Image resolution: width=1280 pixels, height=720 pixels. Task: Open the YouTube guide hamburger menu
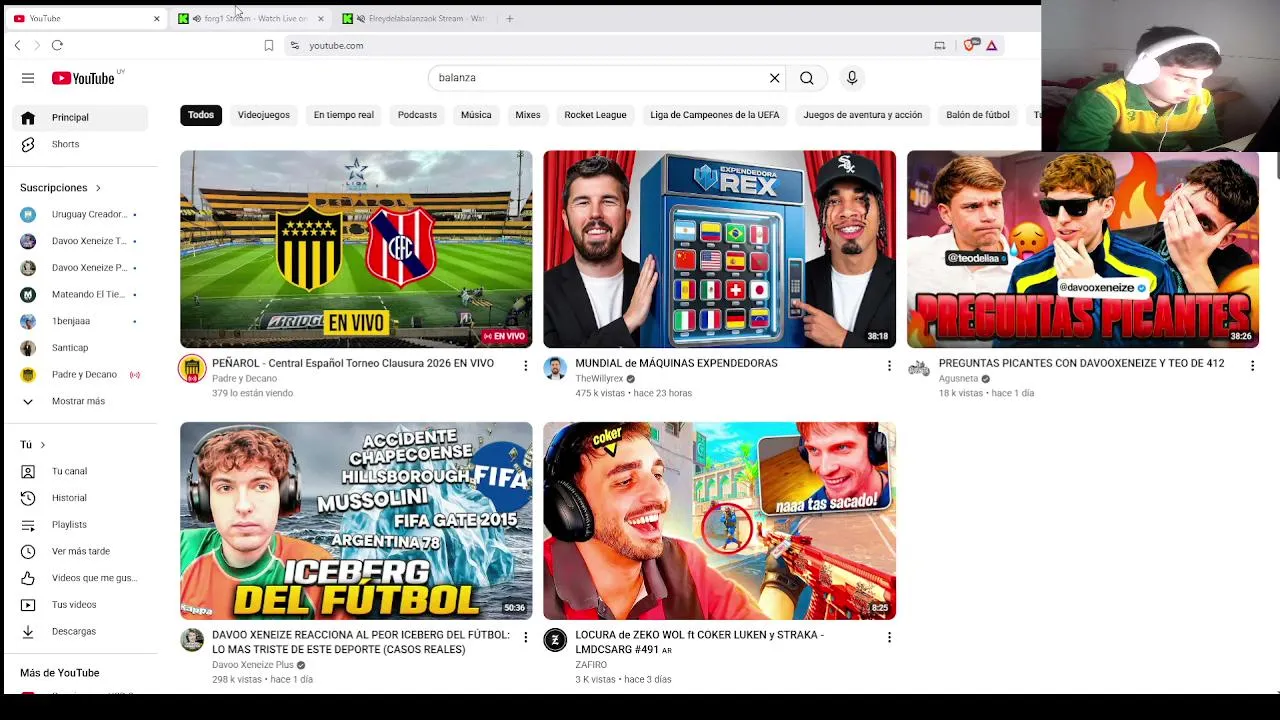(x=28, y=78)
